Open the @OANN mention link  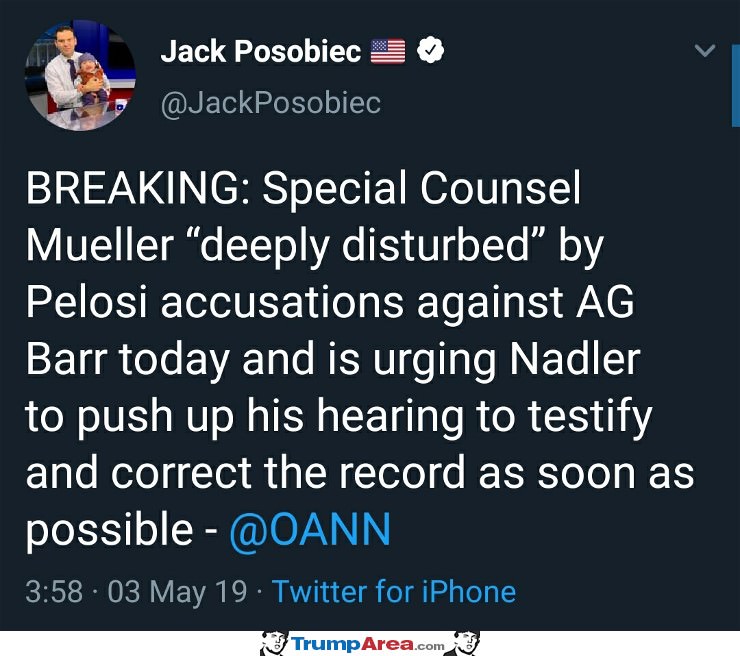pyautogui.click(x=310, y=530)
